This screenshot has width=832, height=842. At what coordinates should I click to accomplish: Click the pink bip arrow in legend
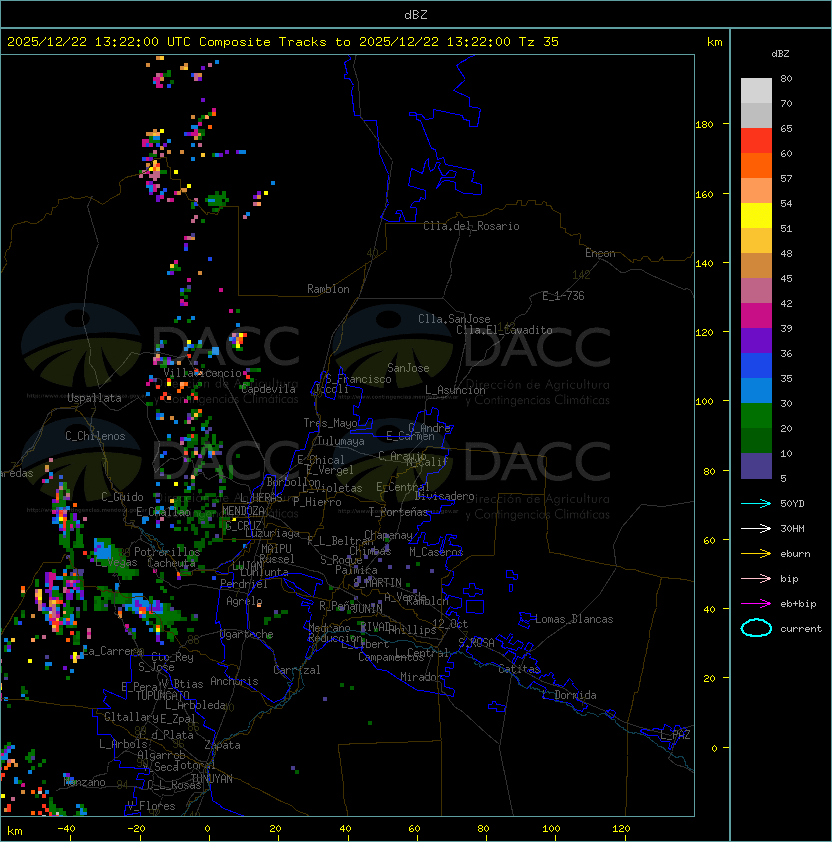pos(756,578)
